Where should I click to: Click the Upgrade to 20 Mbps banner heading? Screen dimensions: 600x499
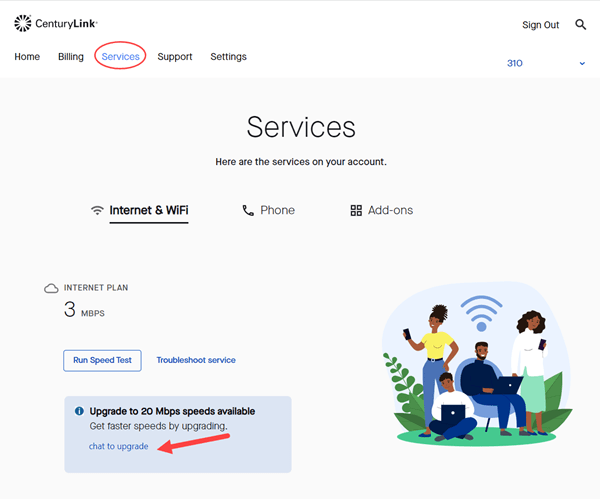172,411
